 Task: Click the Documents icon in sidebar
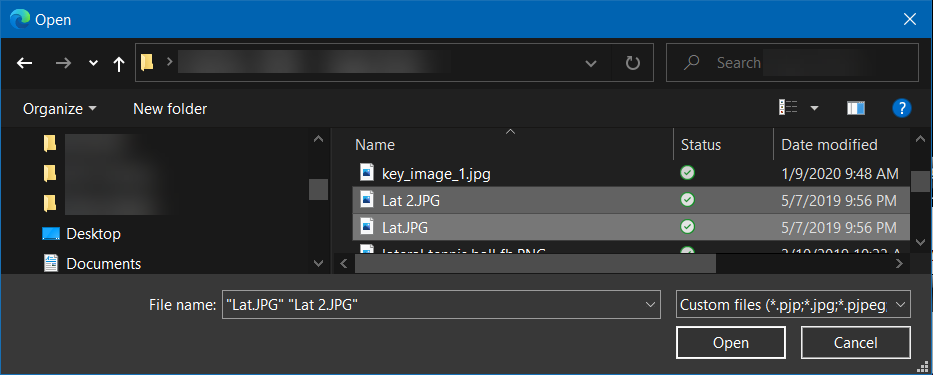point(51,263)
